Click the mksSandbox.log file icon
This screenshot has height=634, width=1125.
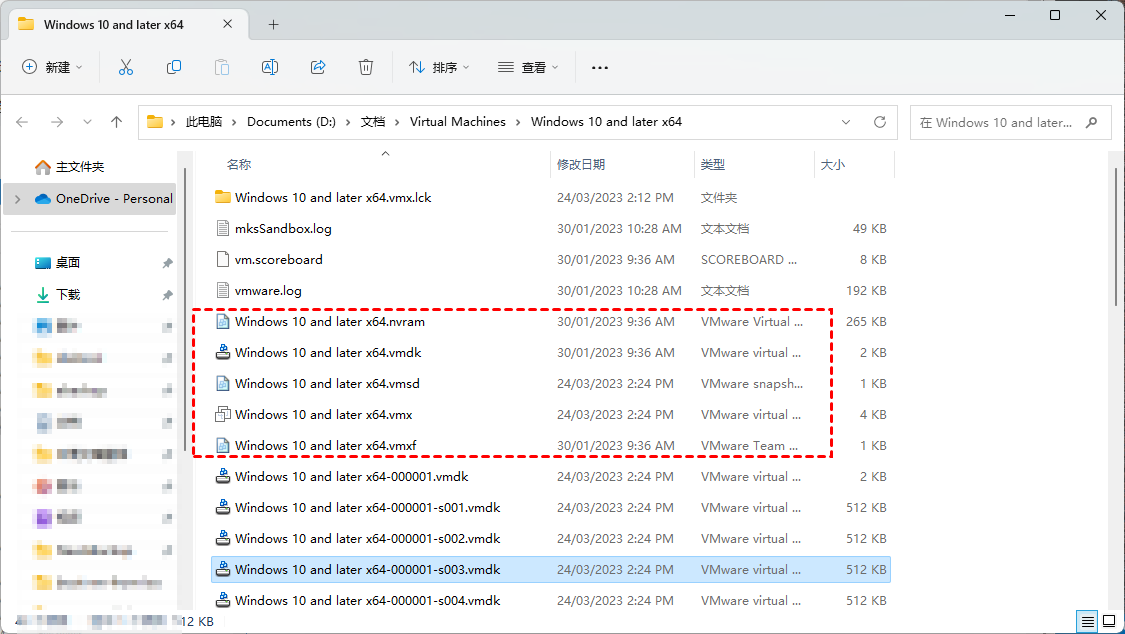(223, 228)
